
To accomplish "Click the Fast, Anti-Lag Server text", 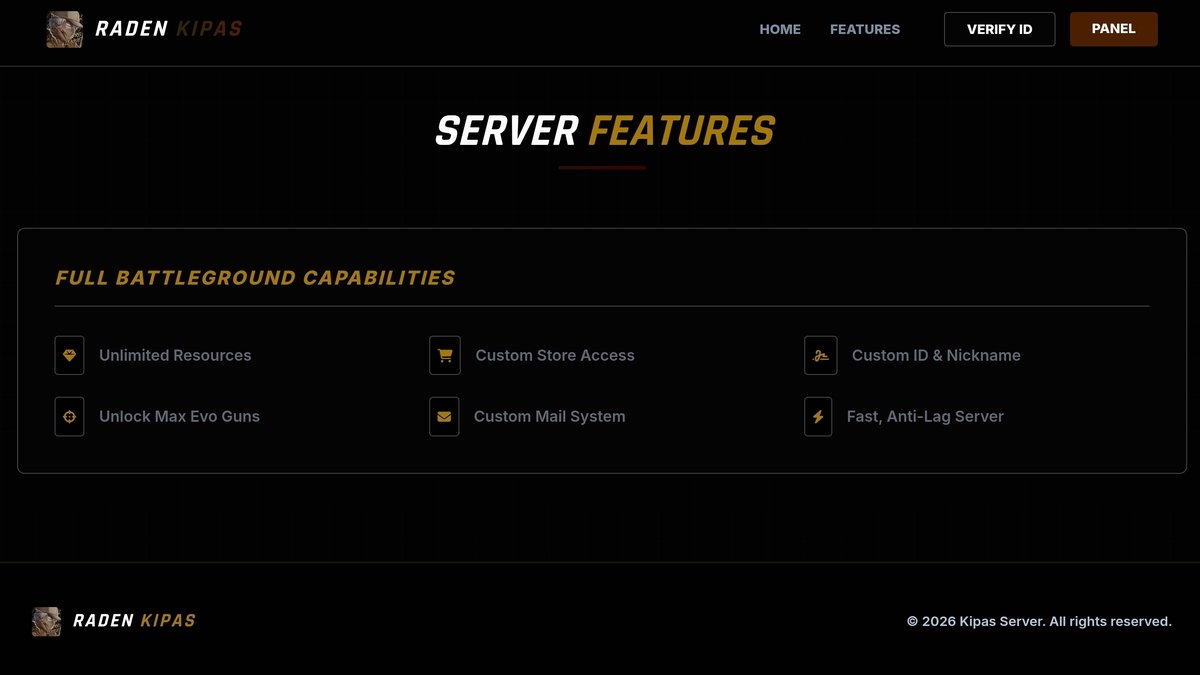I will point(925,417).
